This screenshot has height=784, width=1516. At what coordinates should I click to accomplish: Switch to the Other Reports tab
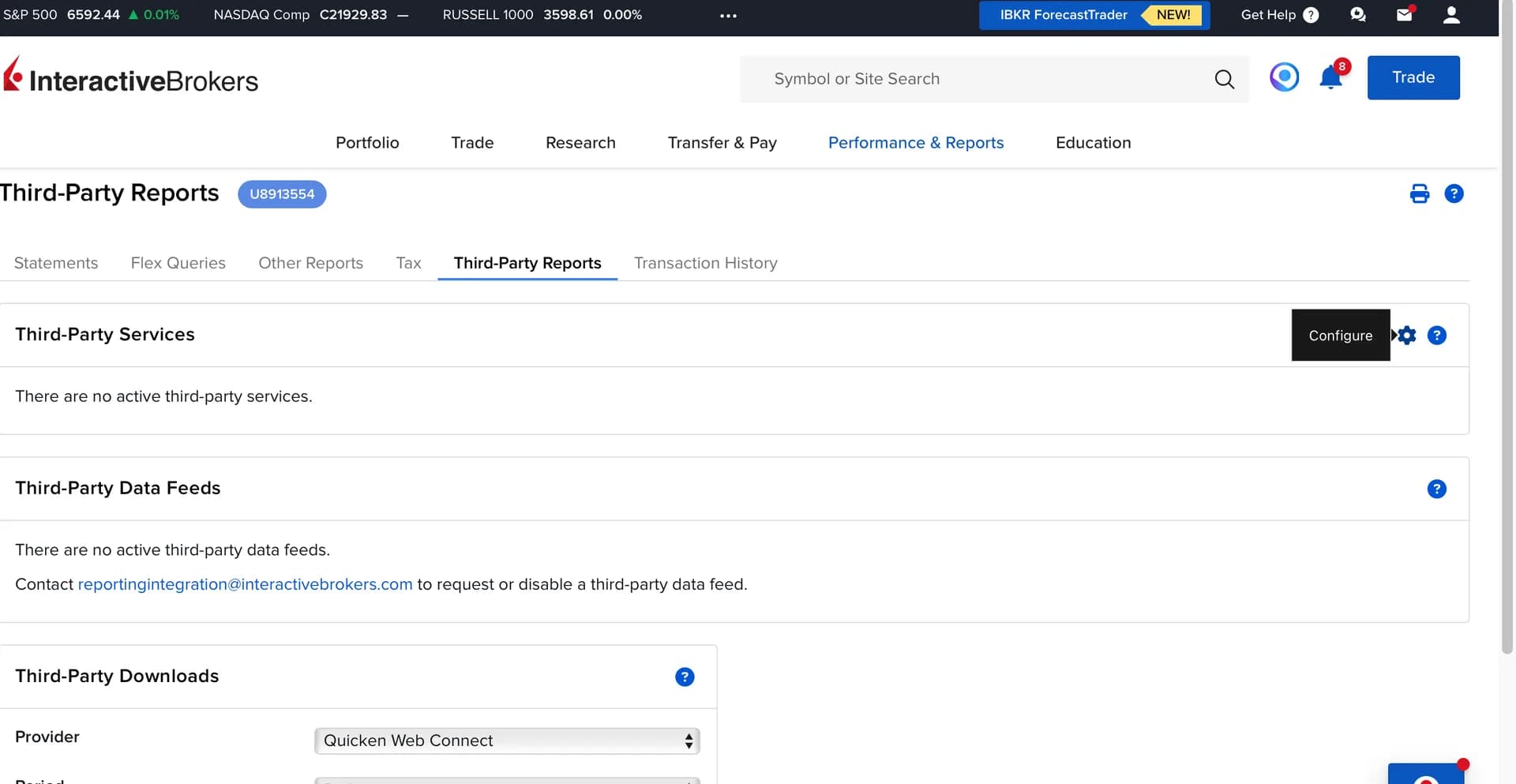(x=311, y=263)
